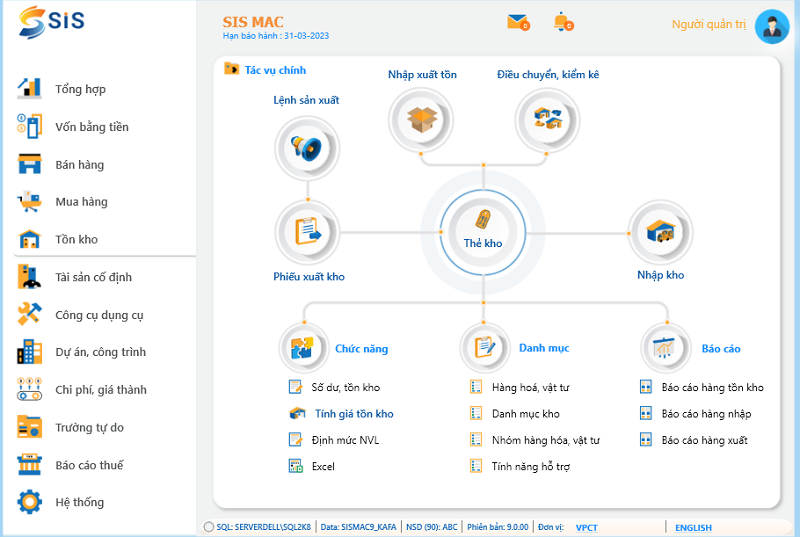Image resolution: width=800 pixels, height=537 pixels.
Task: Open Hệ thống settings module
Action: 80,502
